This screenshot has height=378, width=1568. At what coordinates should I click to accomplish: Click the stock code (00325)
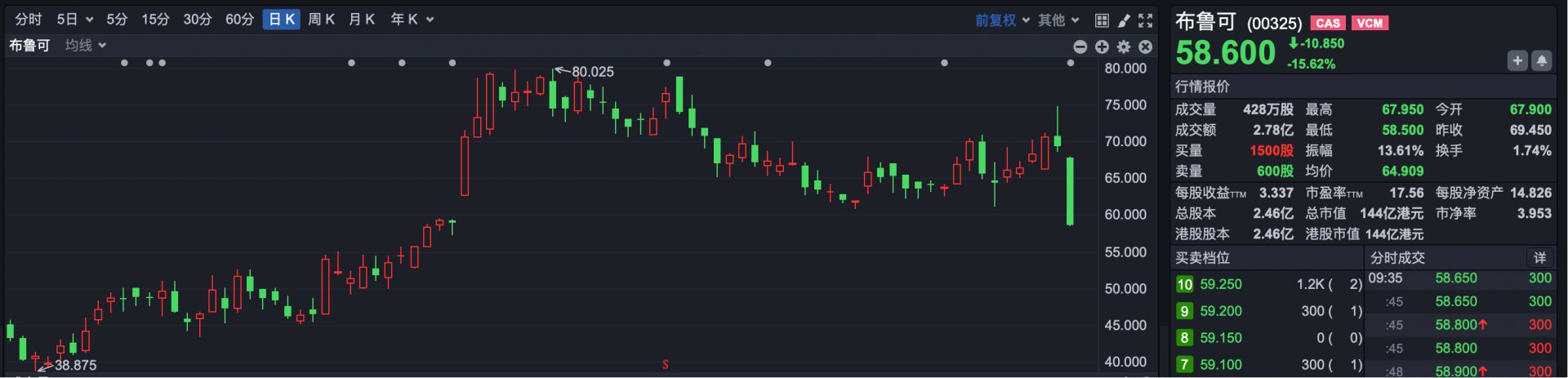coord(1274,24)
